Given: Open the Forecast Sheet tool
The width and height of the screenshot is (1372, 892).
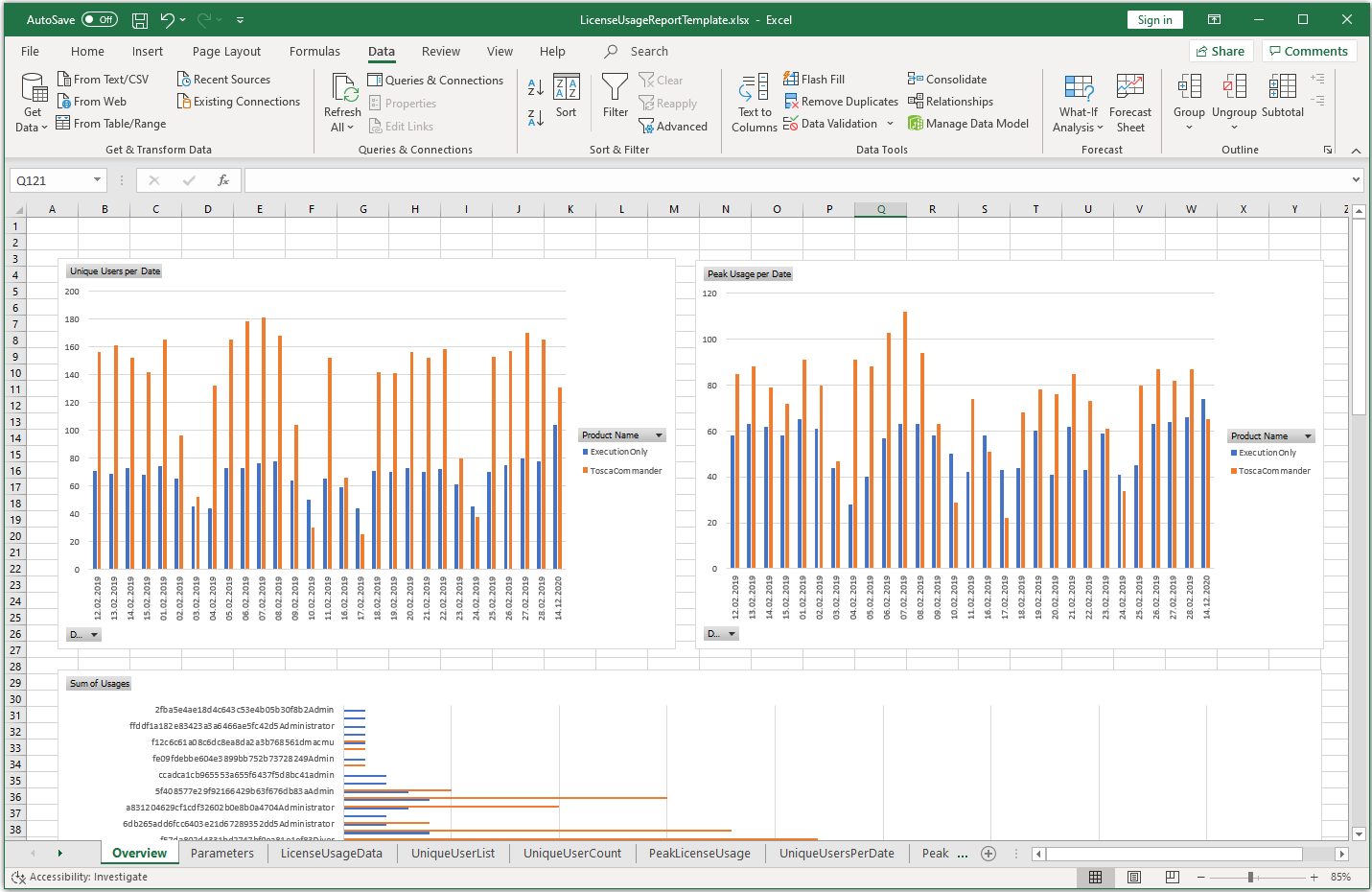Looking at the screenshot, I should coord(1130,103).
